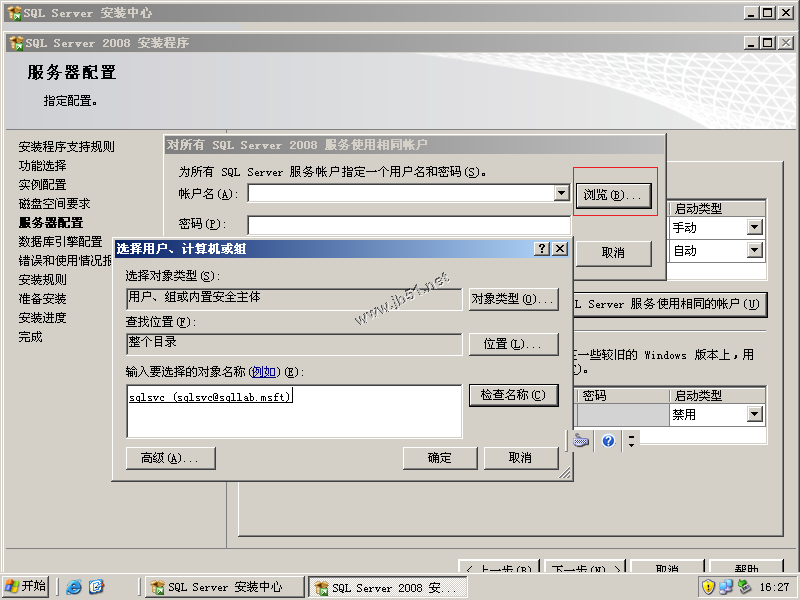This screenshot has height=600, width=800.
Task: Expand the startup type dropdown showing 禁用
Action: [x=755, y=414]
